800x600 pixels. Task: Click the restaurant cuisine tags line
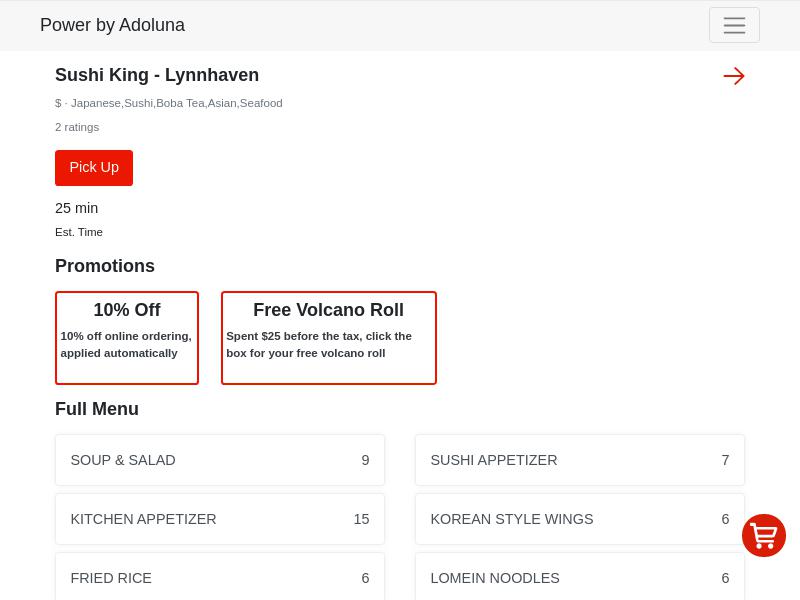(169, 103)
